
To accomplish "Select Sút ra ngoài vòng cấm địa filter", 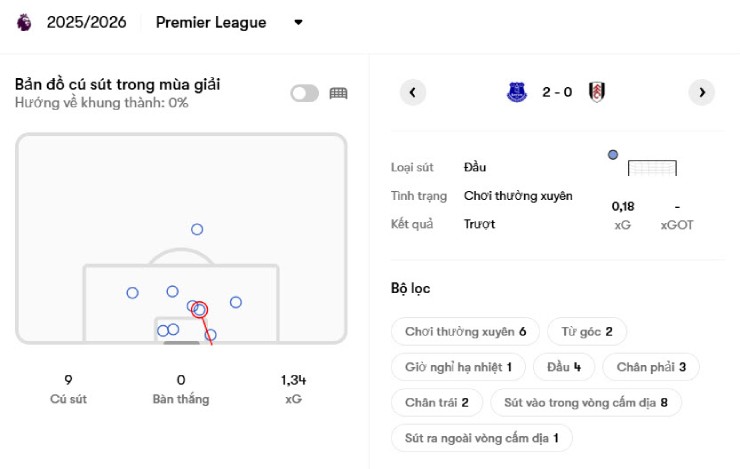I will 481,438.
